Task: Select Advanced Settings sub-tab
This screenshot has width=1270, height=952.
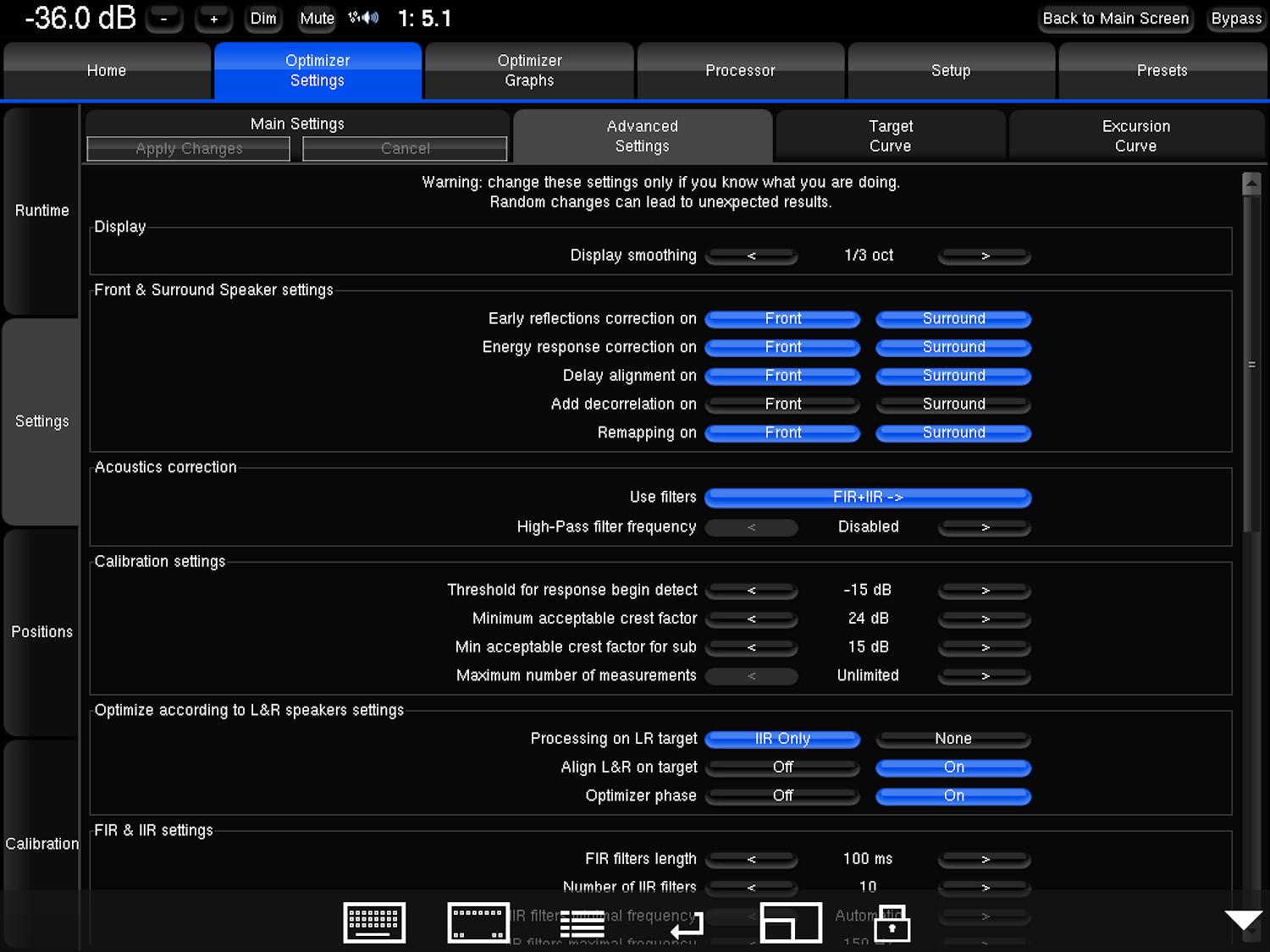Action: point(643,136)
